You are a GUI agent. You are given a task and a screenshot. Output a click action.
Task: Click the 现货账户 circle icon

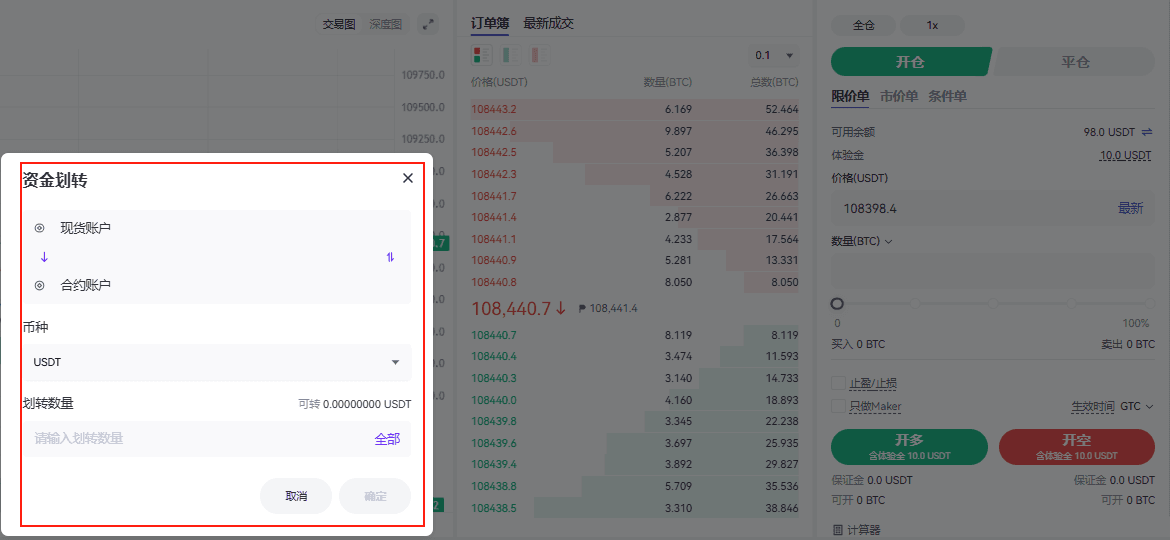(x=40, y=228)
